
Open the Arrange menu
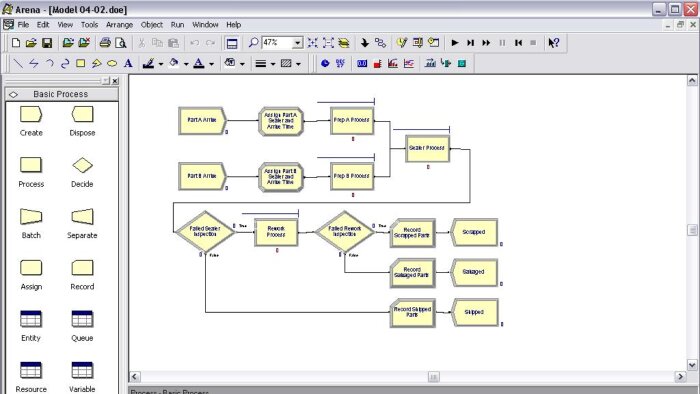click(x=119, y=25)
